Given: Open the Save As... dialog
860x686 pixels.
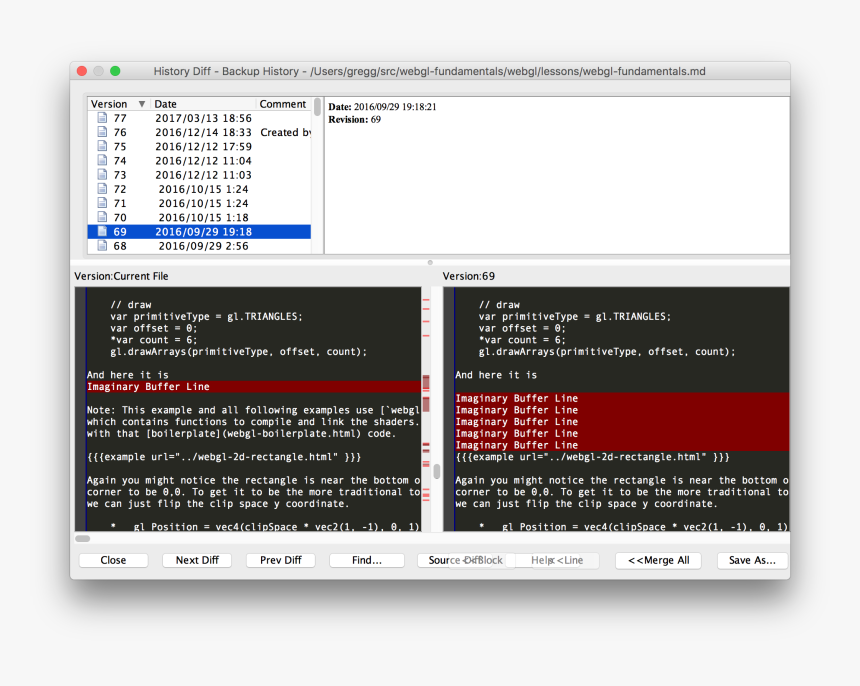Looking at the screenshot, I should point(752,561).
